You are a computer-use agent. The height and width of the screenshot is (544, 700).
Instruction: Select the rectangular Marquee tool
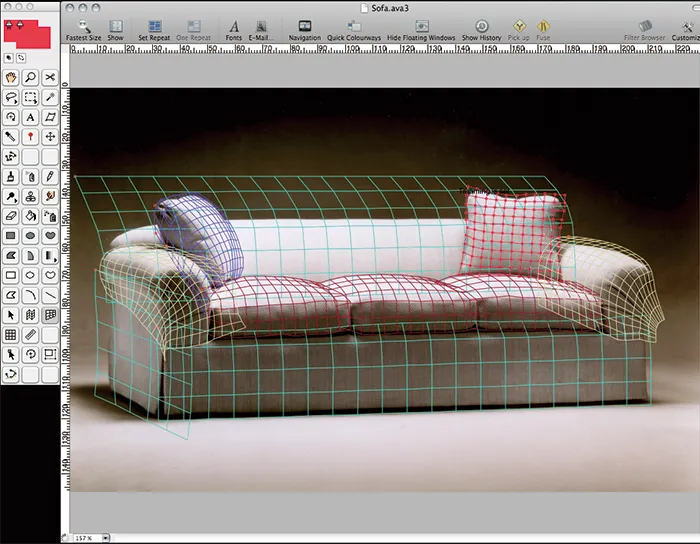coord(30,97)
